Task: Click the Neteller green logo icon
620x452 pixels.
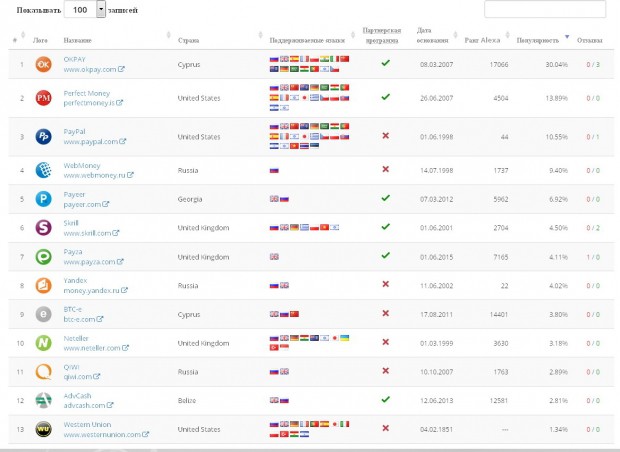Action: tap(43, 343)
